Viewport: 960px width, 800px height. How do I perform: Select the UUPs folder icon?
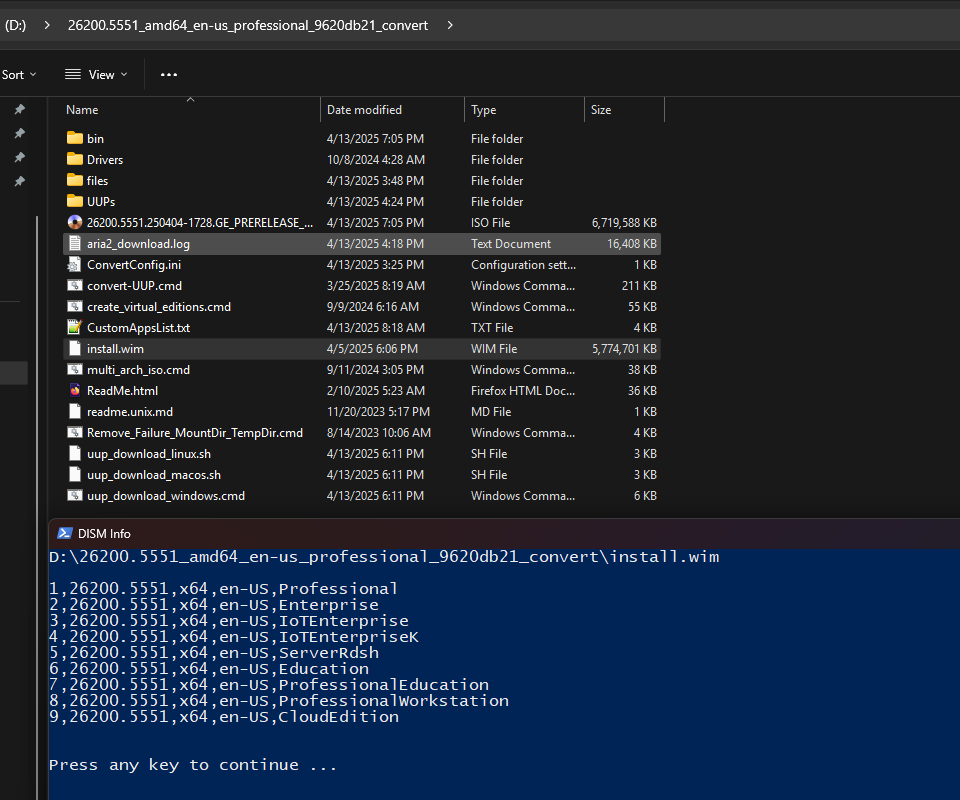pyautogui.click(x=75, y=201)
